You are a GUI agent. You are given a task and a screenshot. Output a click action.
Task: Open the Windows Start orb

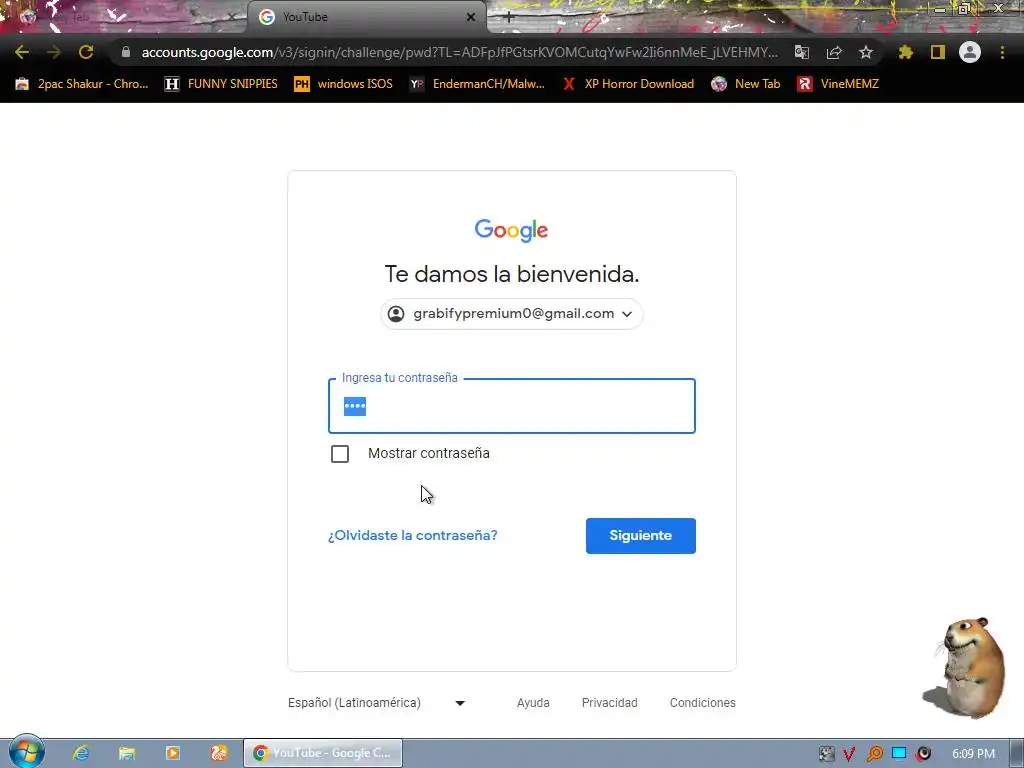pos(27,752)
